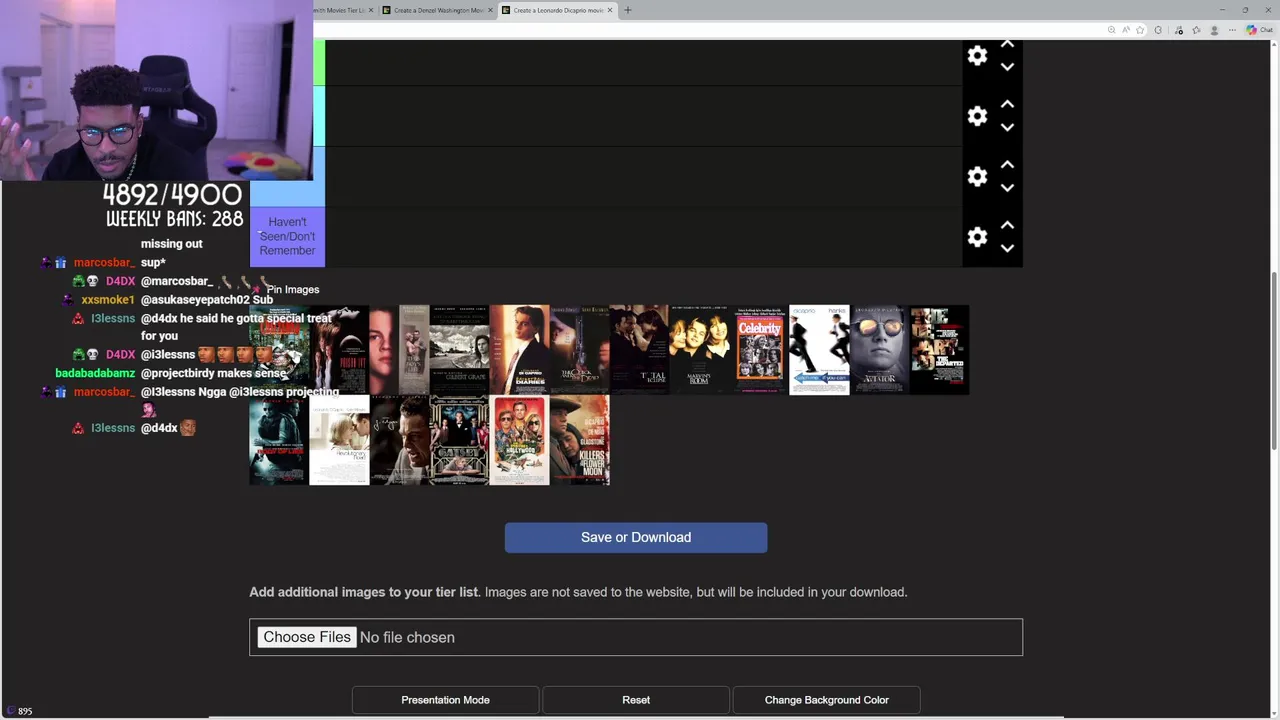
Task: Move the green tier row down
Action: tap(1007, 67)
